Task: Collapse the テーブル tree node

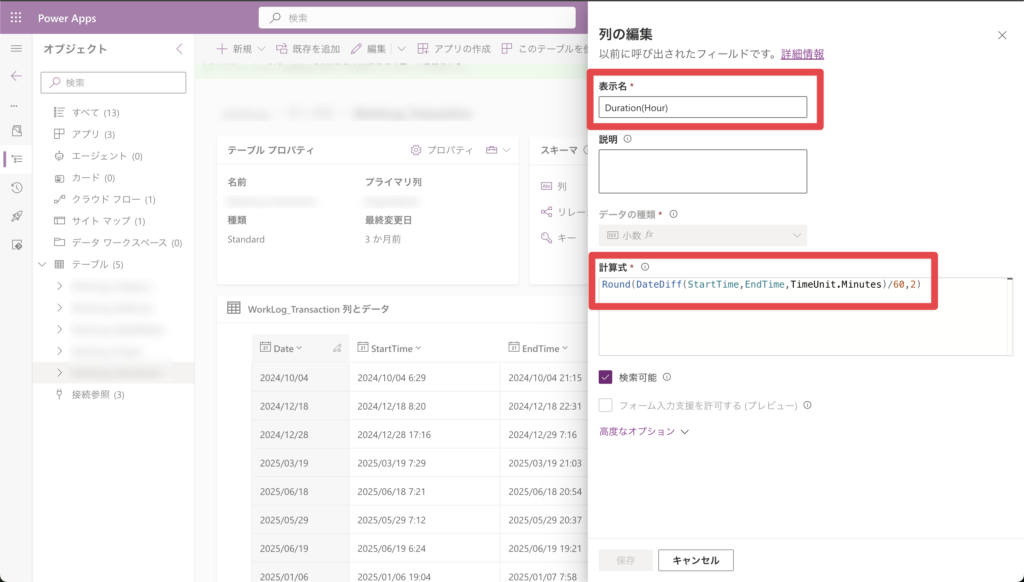Action: click(42, 264)
